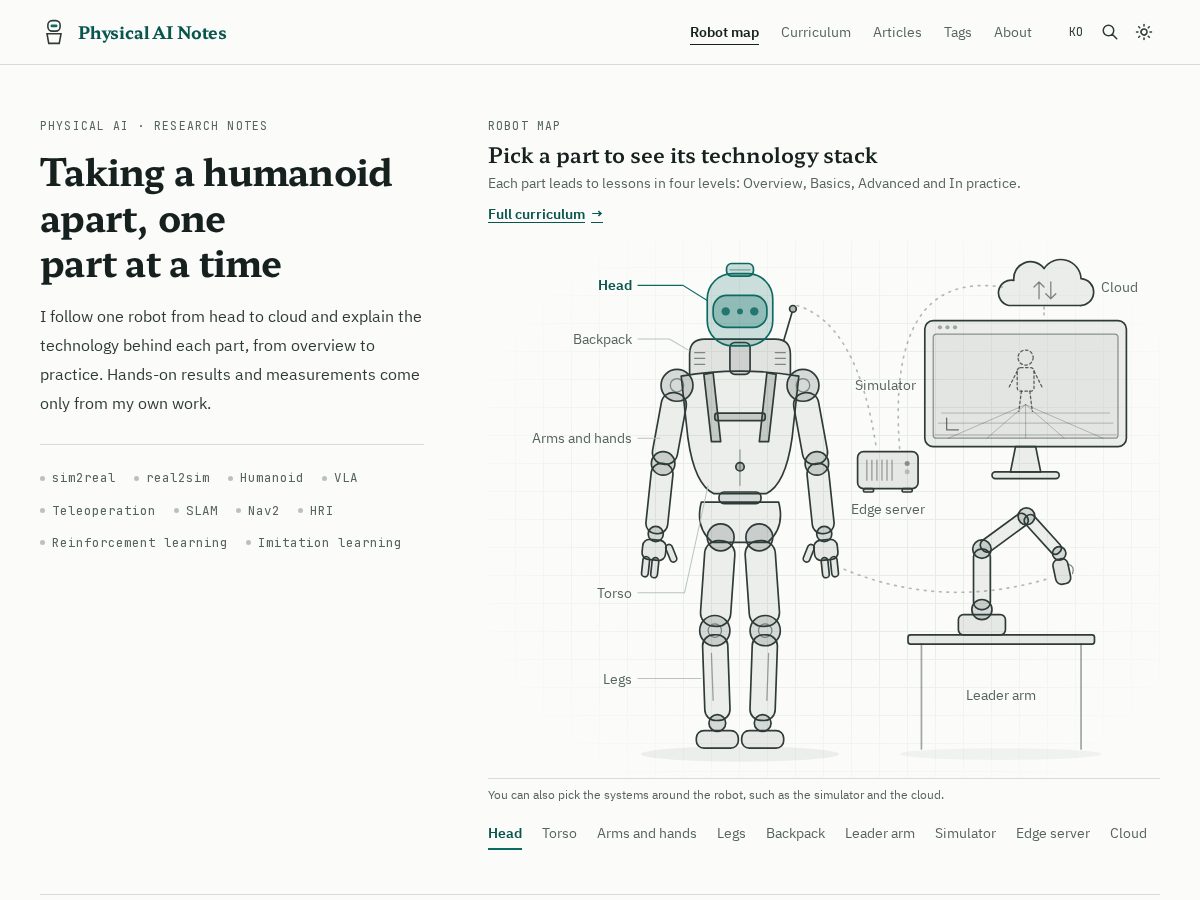Switch language with the KO button
Screen dimensions: 1200x900
[x=1076, y=32]
